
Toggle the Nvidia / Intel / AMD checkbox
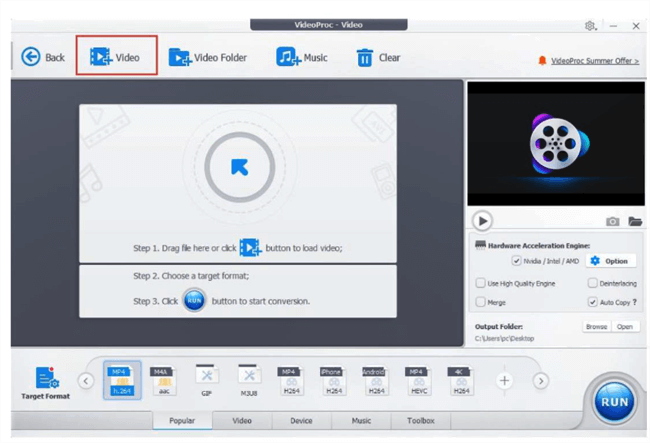(x=516, y=261)
